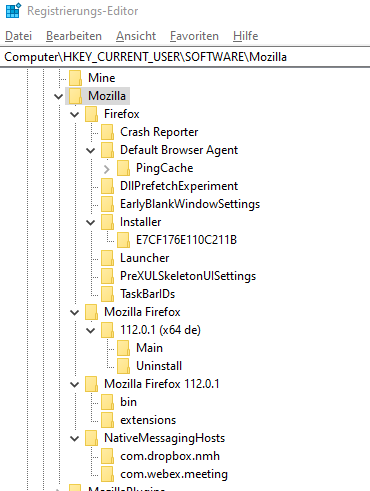Screen dimensions: 370x491
Task: Click the PreXULSkeletonUISettings folder icon
Action: pyautogui.click(x=107, y=276)
